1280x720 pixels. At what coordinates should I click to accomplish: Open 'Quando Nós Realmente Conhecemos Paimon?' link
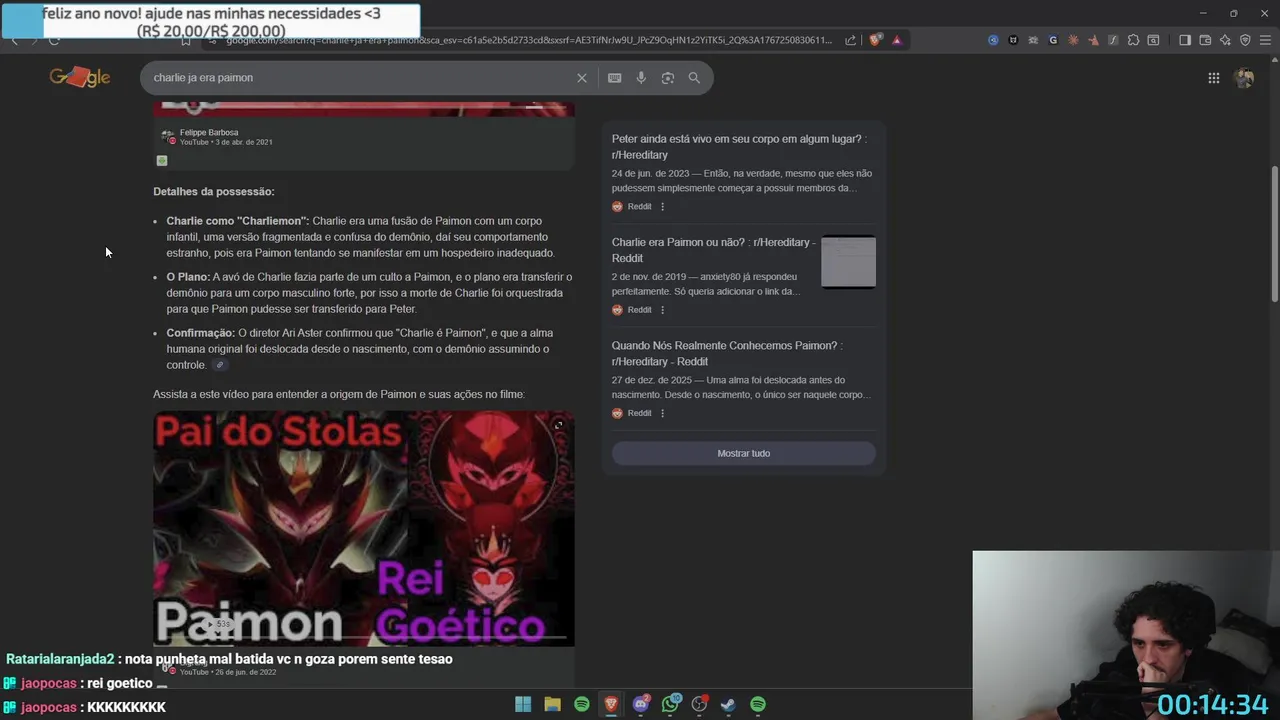click(727, 353)
